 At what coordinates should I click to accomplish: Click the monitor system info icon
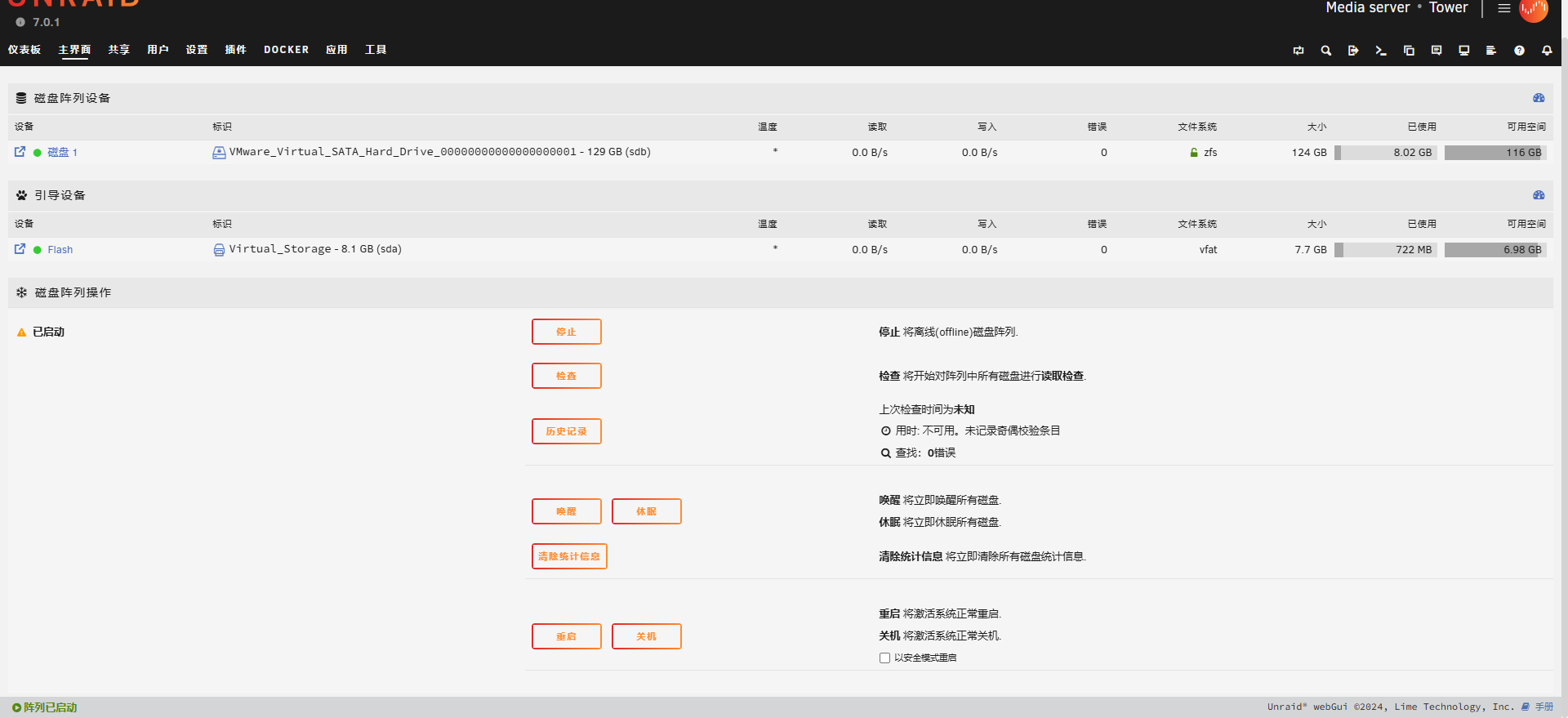tap(1464, 51)
